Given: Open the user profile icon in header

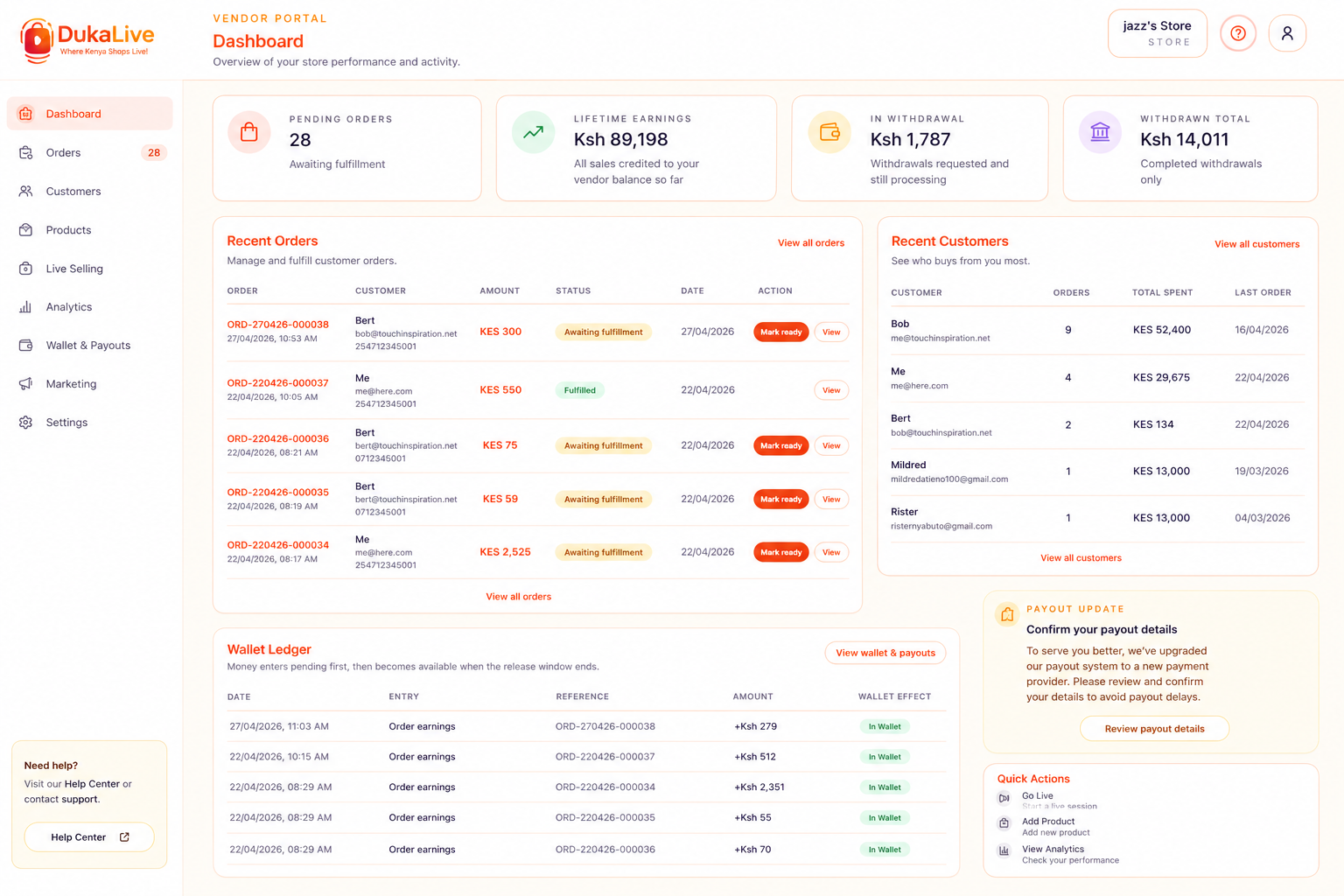Looking at the screenshot, I should (1287, 33).
